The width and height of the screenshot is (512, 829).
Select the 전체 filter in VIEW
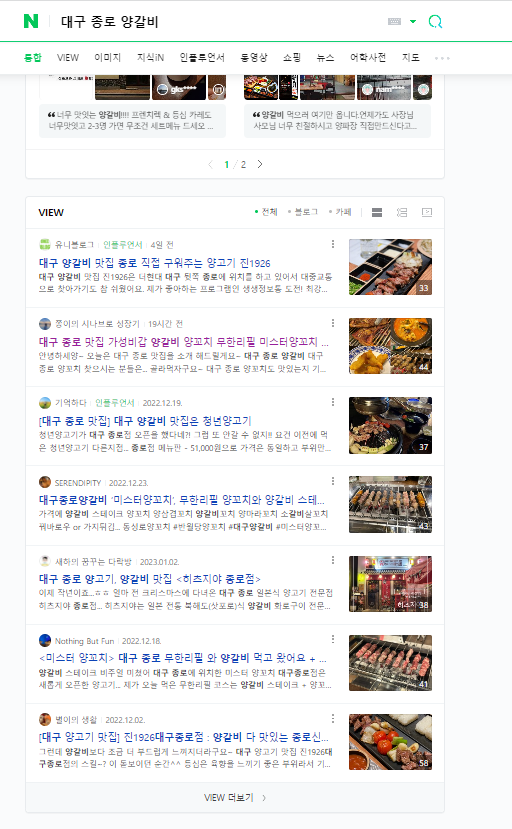[x=266, y=212]
